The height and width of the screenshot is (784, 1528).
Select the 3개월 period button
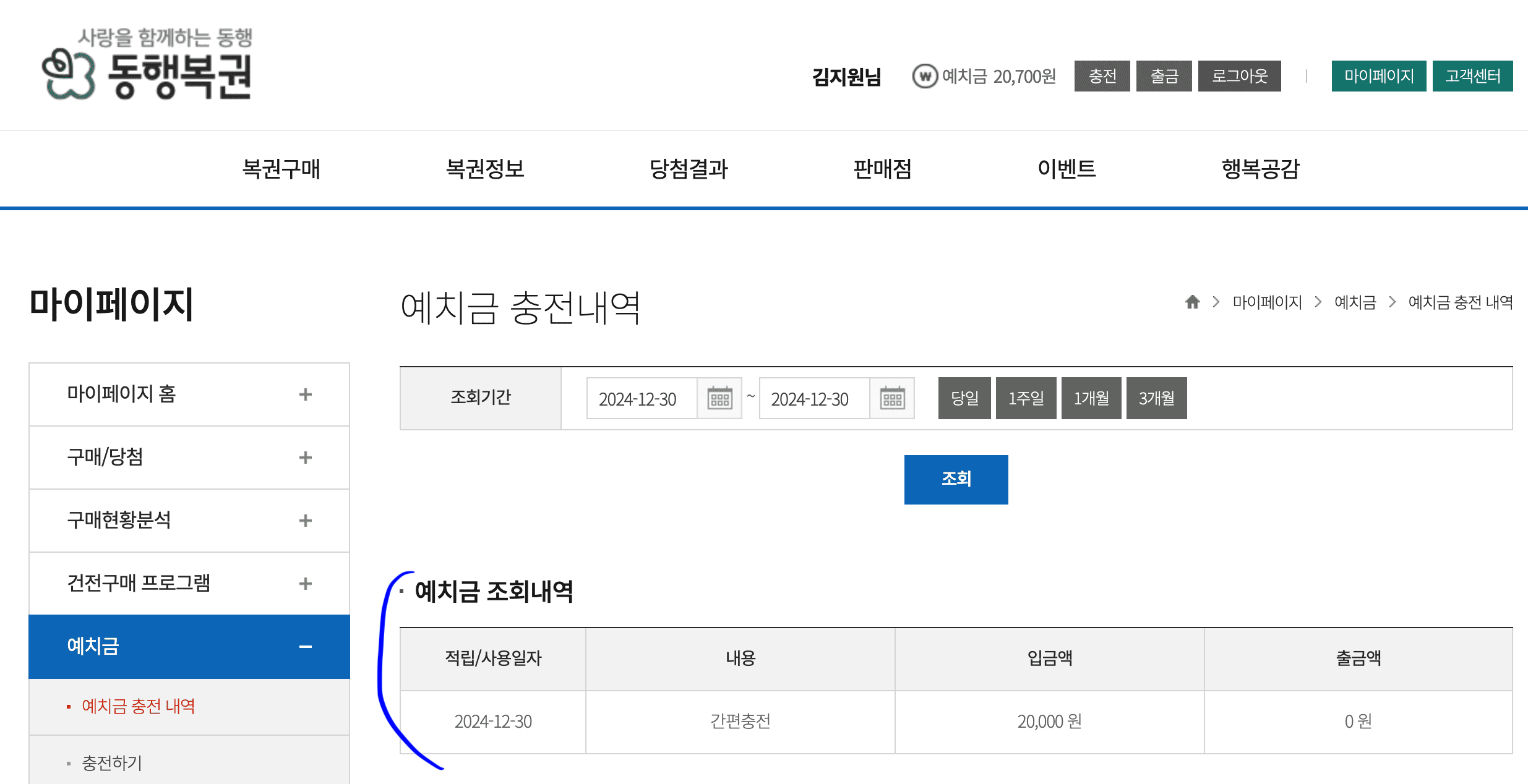pos(1157,398)
